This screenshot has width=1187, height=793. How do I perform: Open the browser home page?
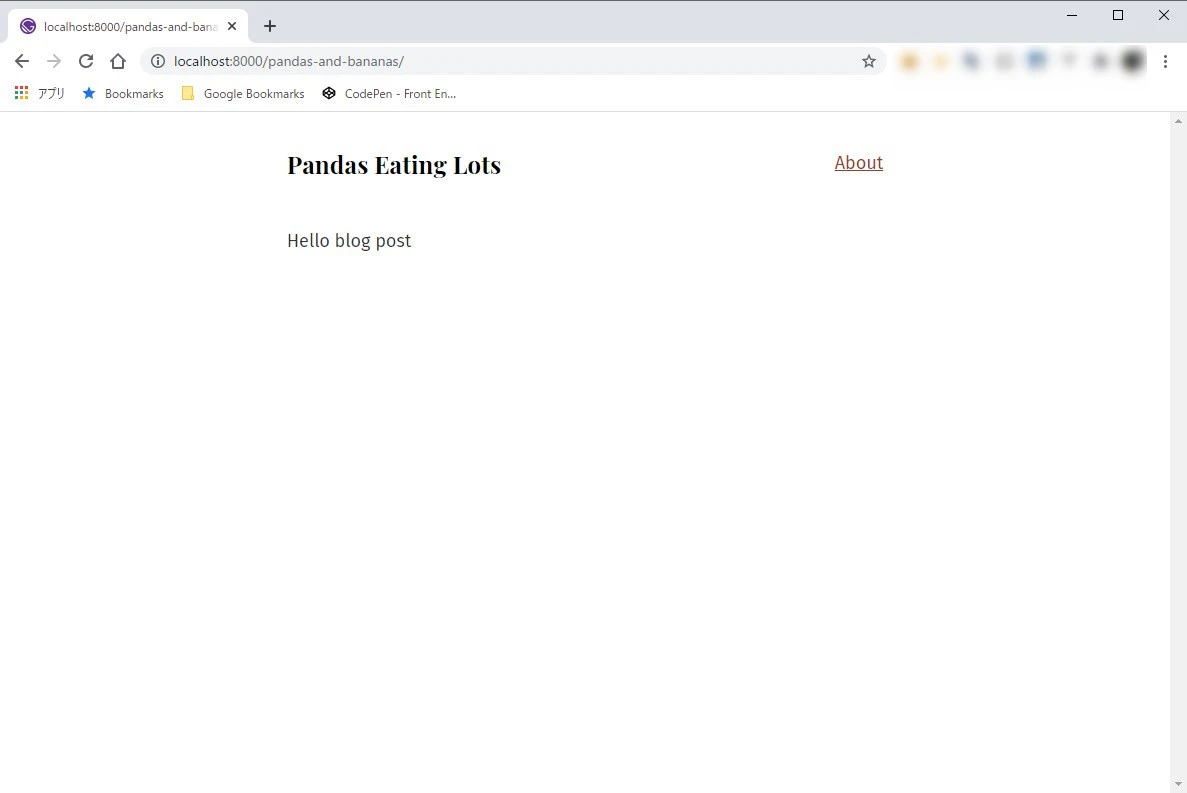pos(117,61)
